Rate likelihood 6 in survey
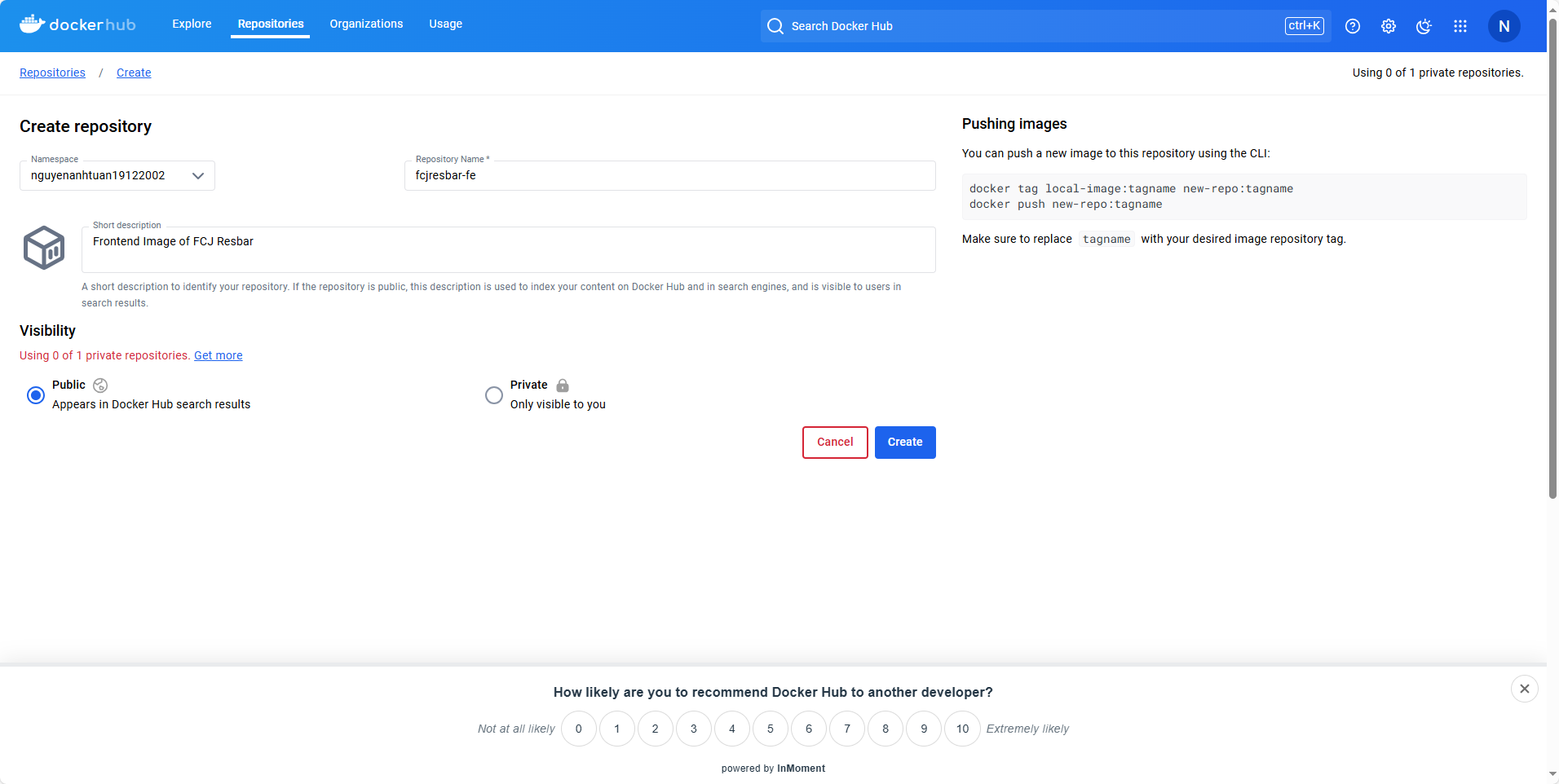Viewport: 1559px width, 784px height. click(x=809, y=729)
